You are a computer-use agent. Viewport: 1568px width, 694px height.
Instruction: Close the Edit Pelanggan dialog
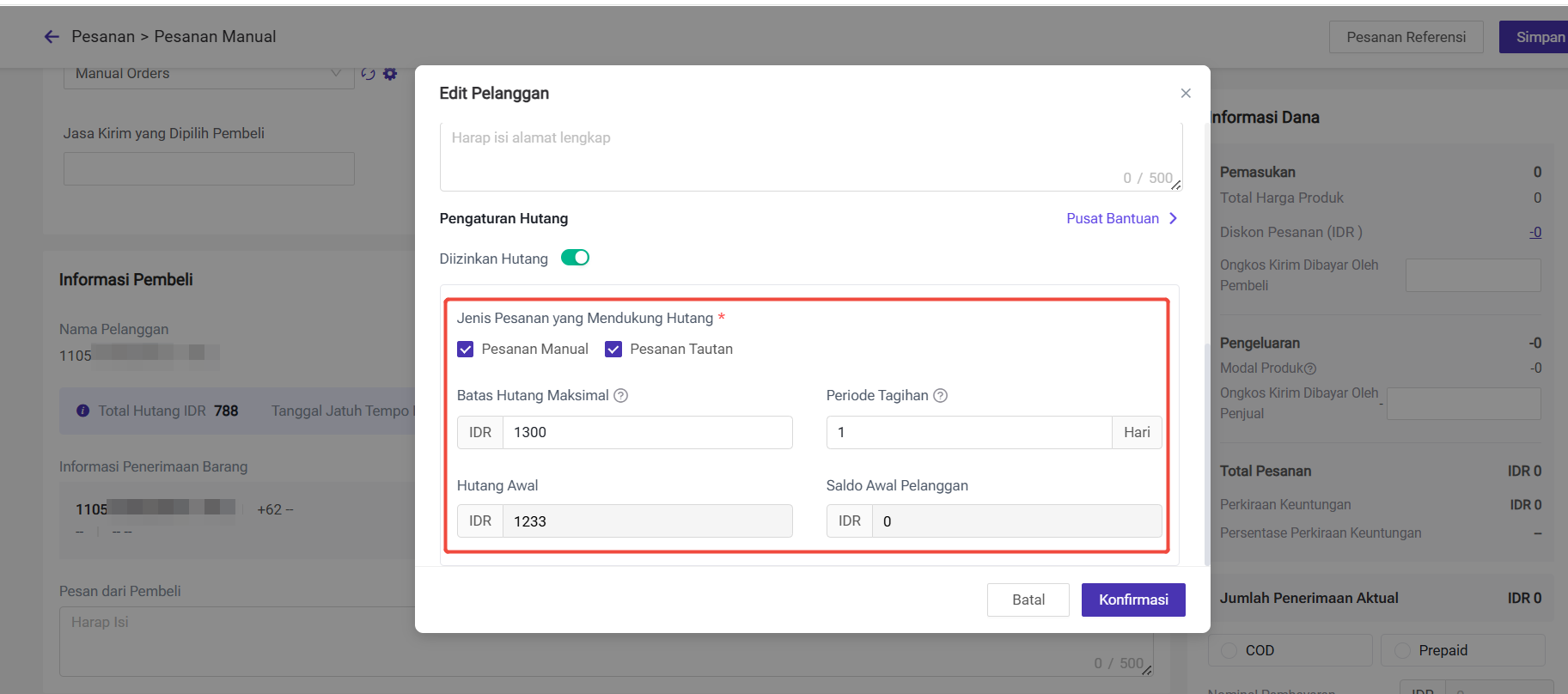click(x=1186, y=93)
